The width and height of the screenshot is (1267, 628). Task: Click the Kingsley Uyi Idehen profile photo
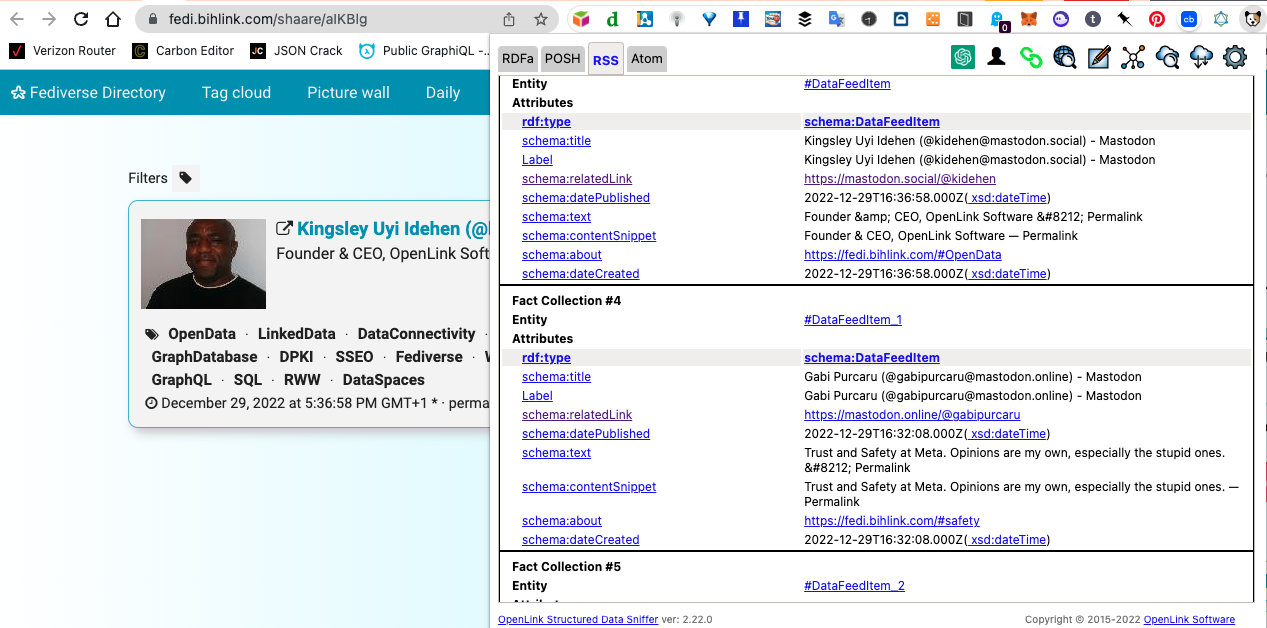click(203, 264)
